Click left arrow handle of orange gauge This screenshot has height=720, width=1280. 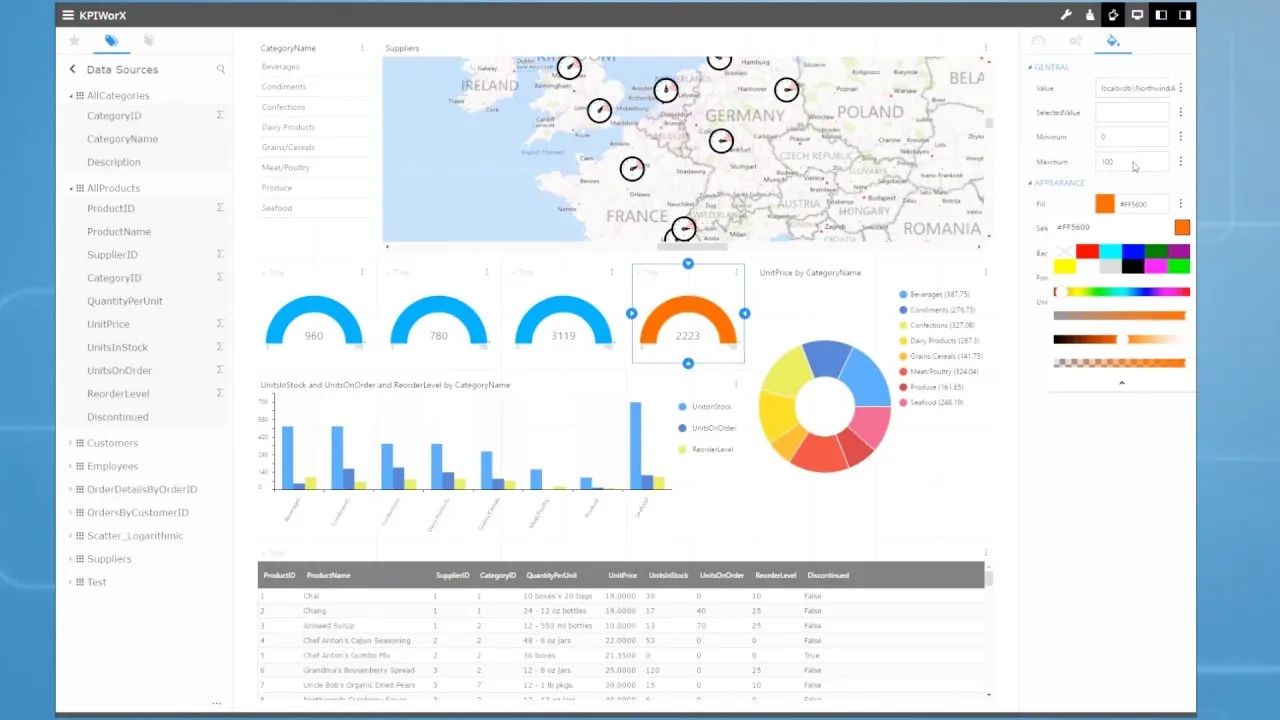(632, 314)
